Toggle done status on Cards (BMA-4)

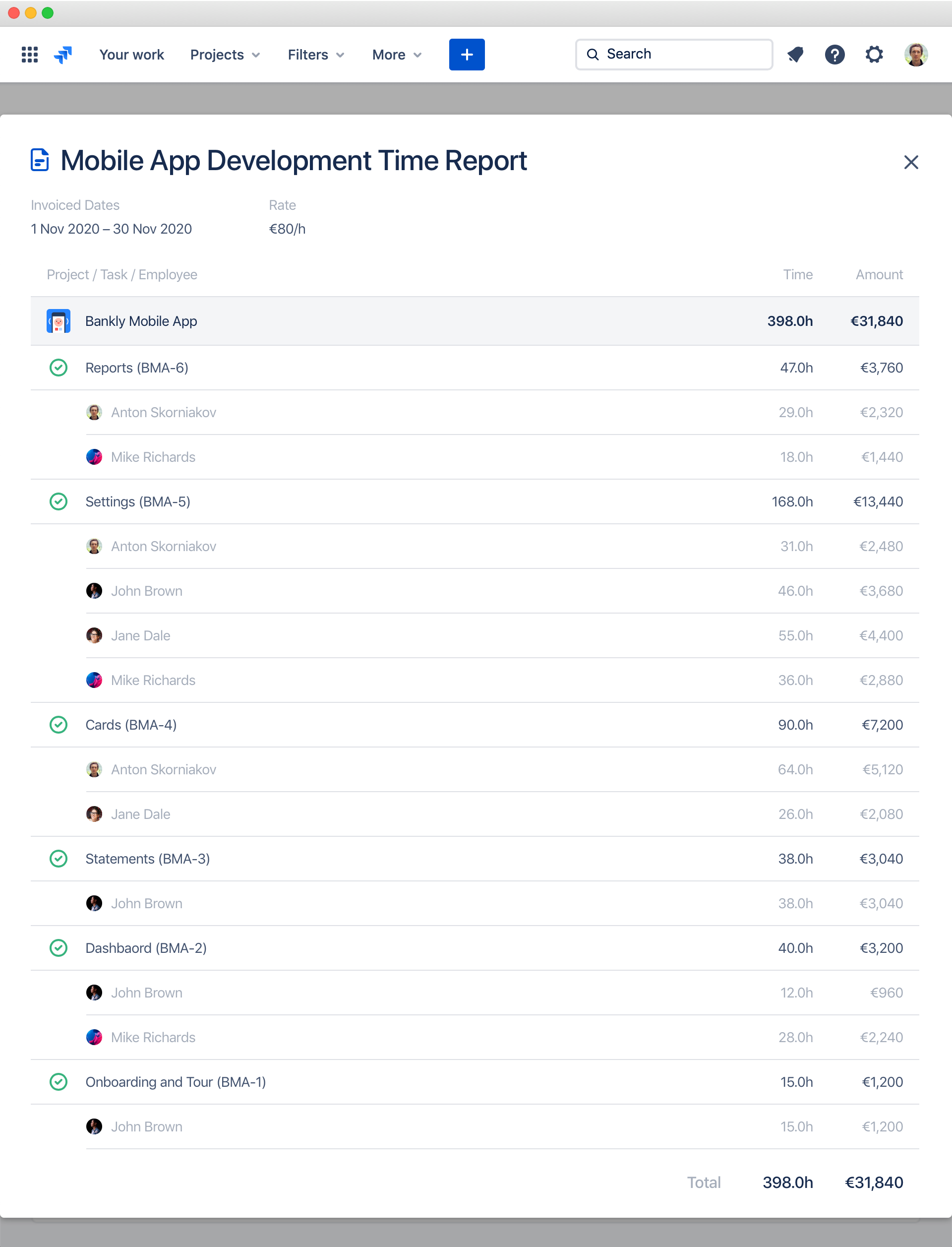tap(59, 724)
